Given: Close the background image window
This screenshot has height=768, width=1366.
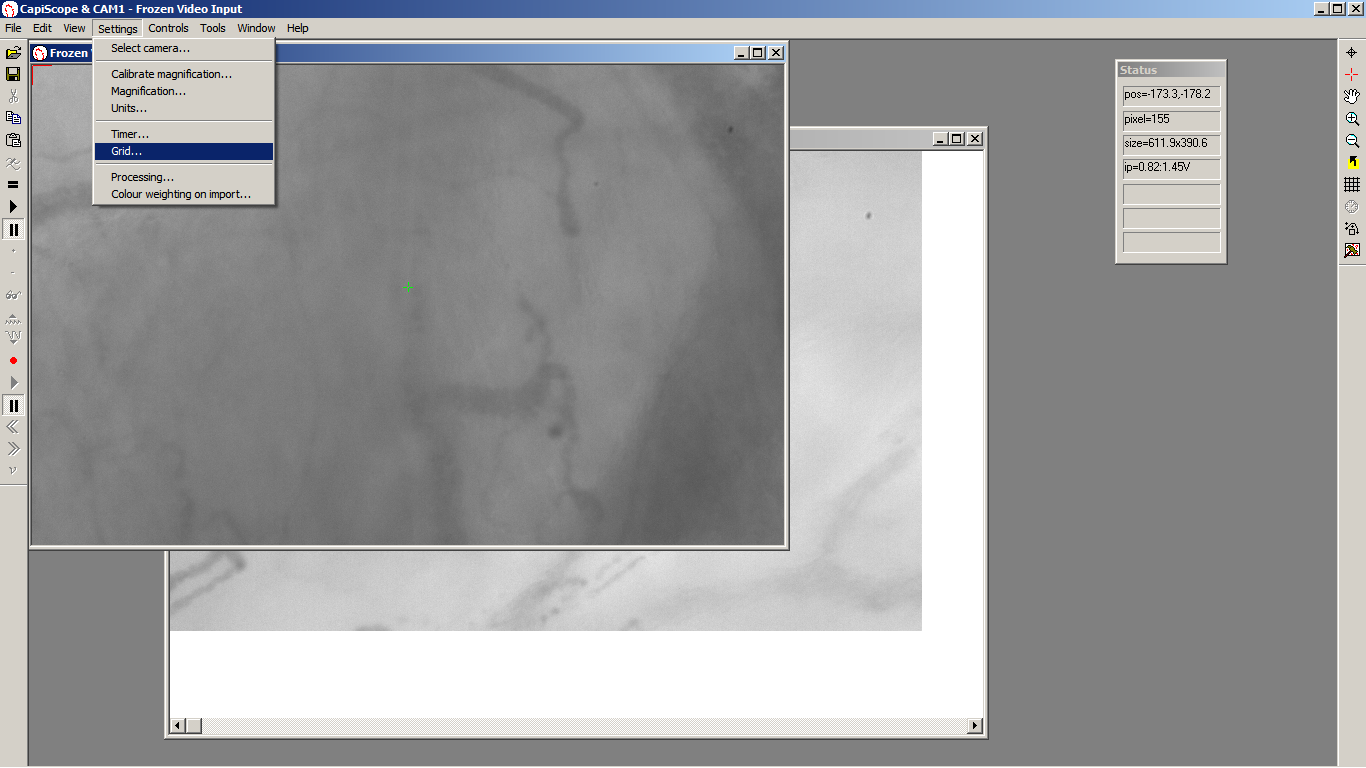Looking at the screenshot, I should coord(975,139).
